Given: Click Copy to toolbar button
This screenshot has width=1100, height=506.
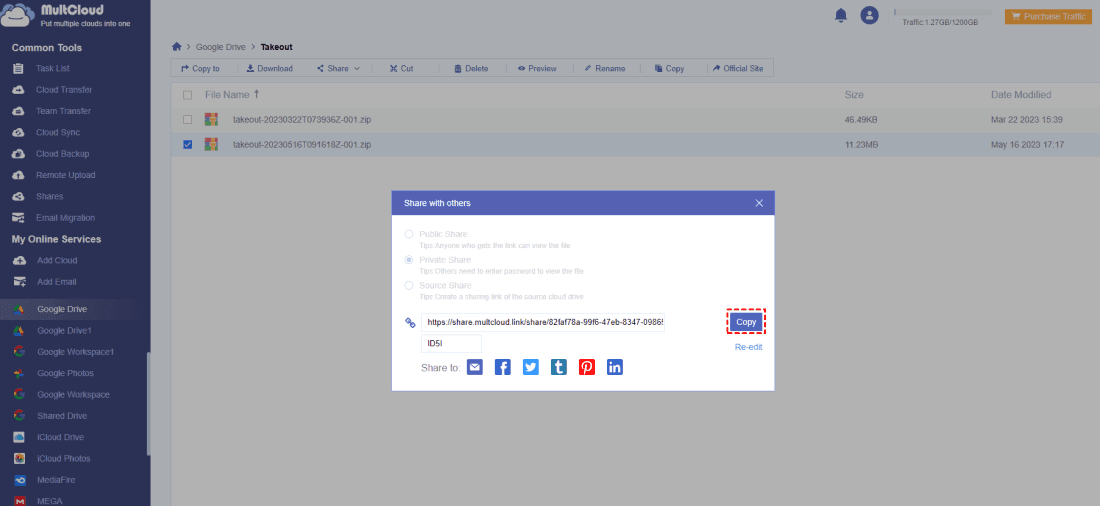Looking at the screenshot, I should (201, 69).
